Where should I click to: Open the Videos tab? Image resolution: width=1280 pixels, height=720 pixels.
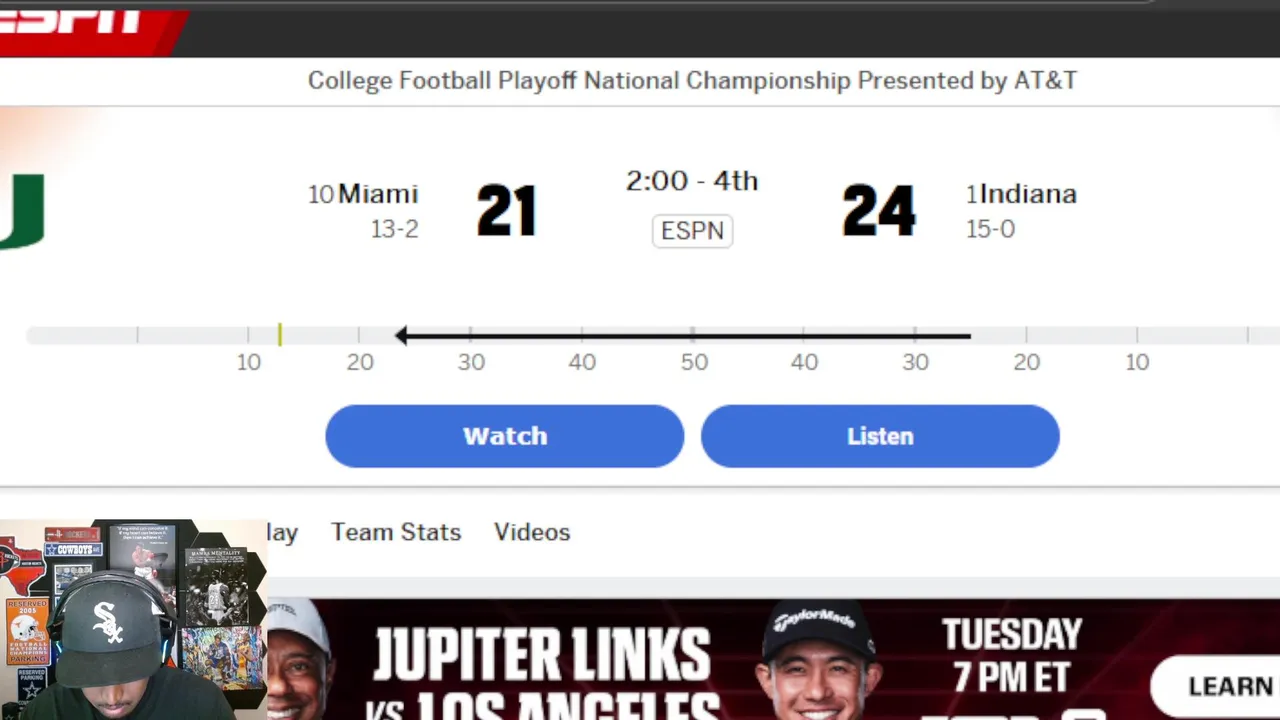tap(532, 532)
